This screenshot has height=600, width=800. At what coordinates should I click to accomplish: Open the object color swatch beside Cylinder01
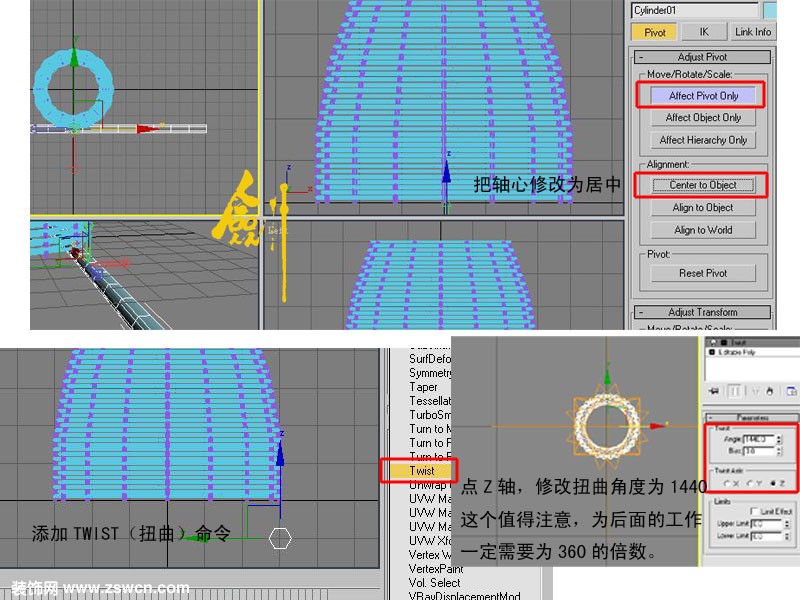click(x=770, y=10)
